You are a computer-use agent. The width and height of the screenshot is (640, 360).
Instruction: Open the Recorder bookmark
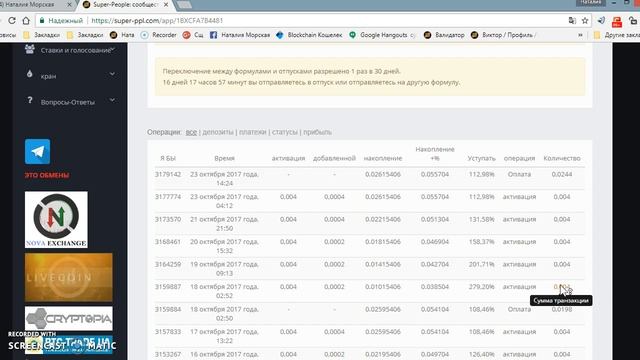tap(159, 35)
